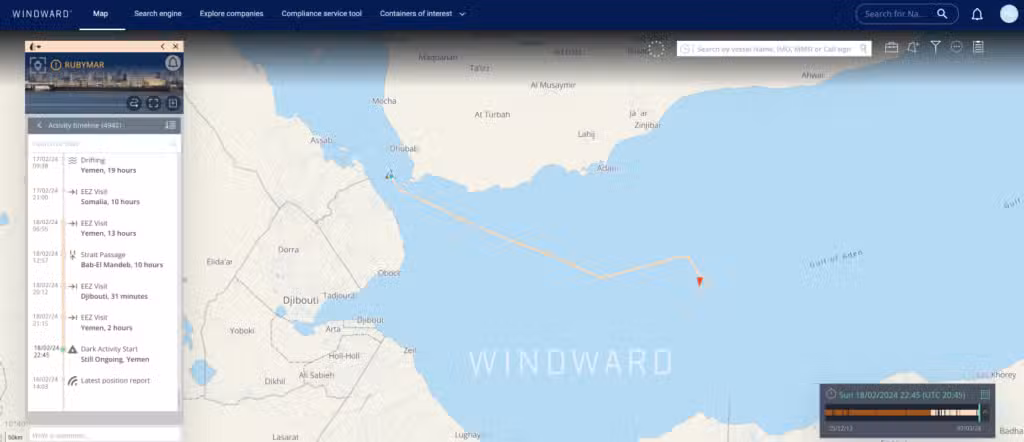Switch to the Explore companies tab

coord(231,14)
